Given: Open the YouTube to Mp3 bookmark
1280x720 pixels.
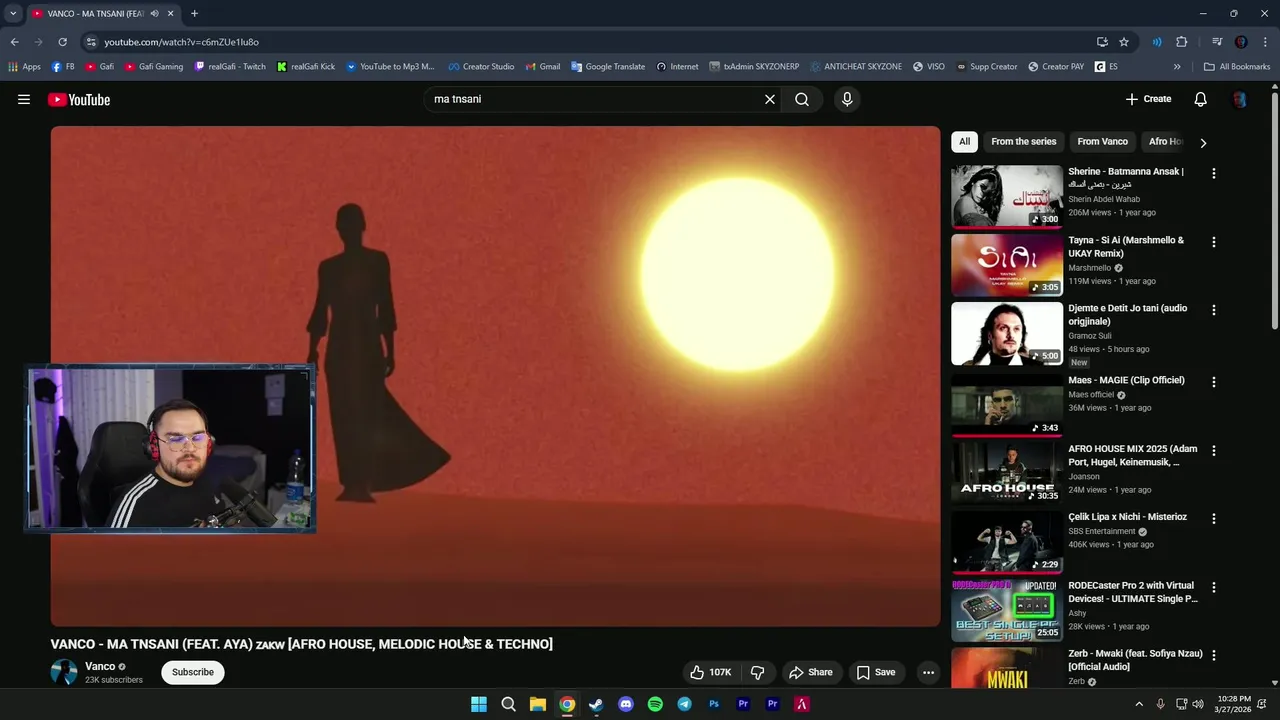Looking at the screenshot, I should click(390, 67).
